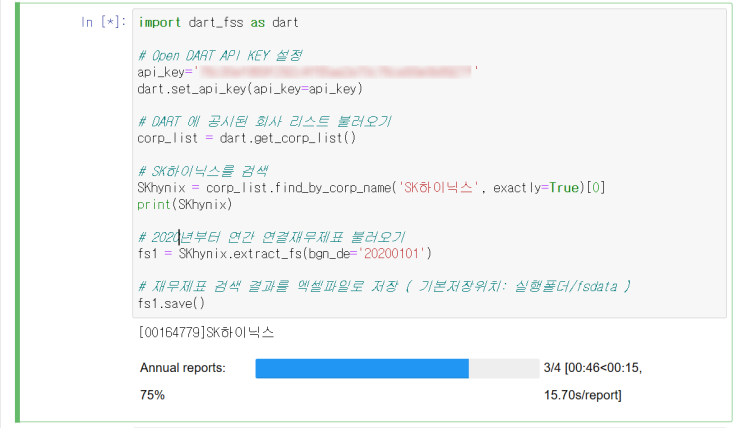Click the corp_list = dart.get_corp_list() line
Image resolution: width=743 pixels, height=428 pixels.
coord(246,138)
